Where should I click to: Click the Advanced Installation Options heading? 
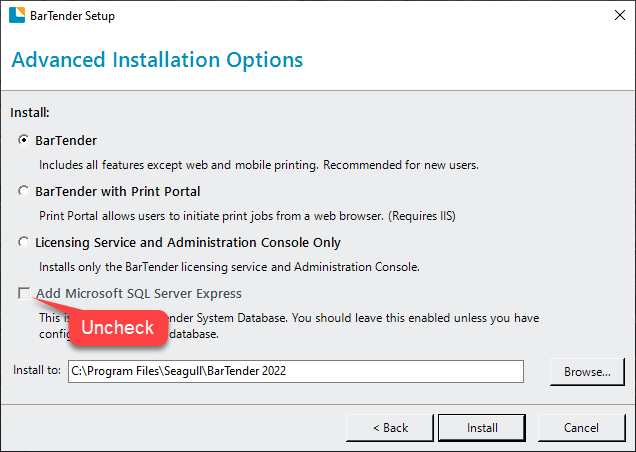[x=157, y=60]
